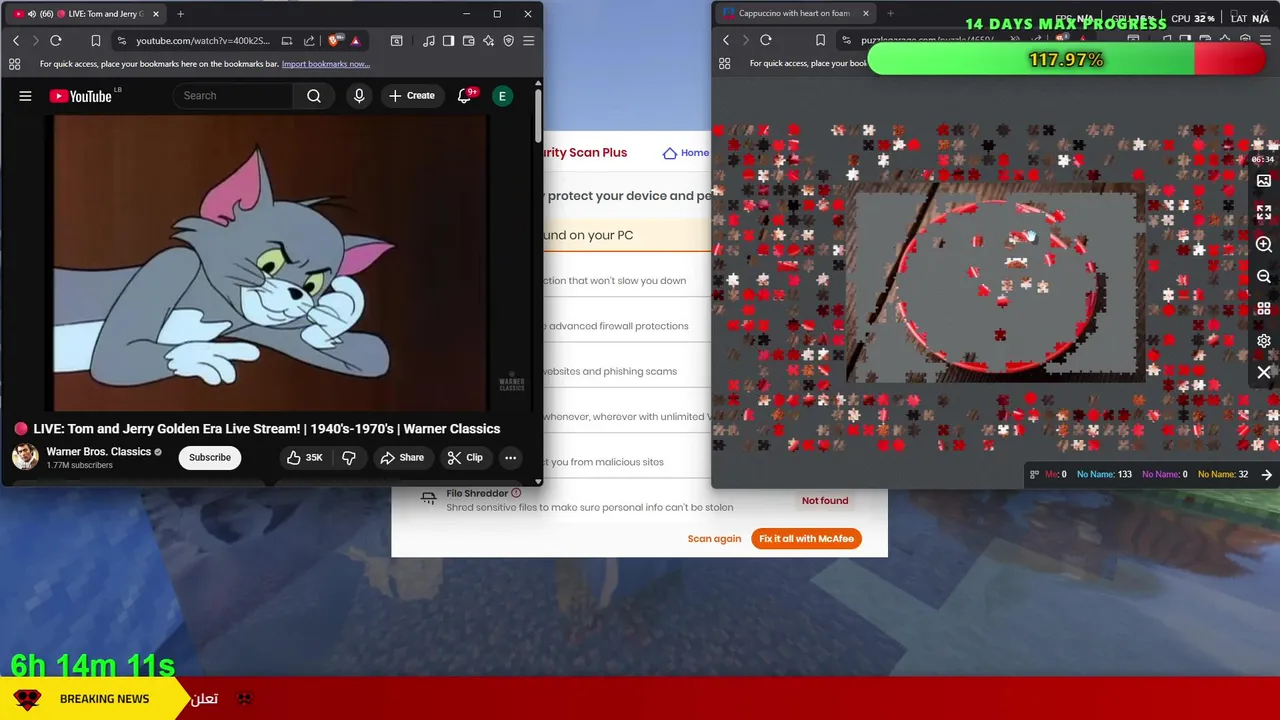
Task: Click Fix it all with McAfee
Action: pyautogui.click(x=806, y=539)
